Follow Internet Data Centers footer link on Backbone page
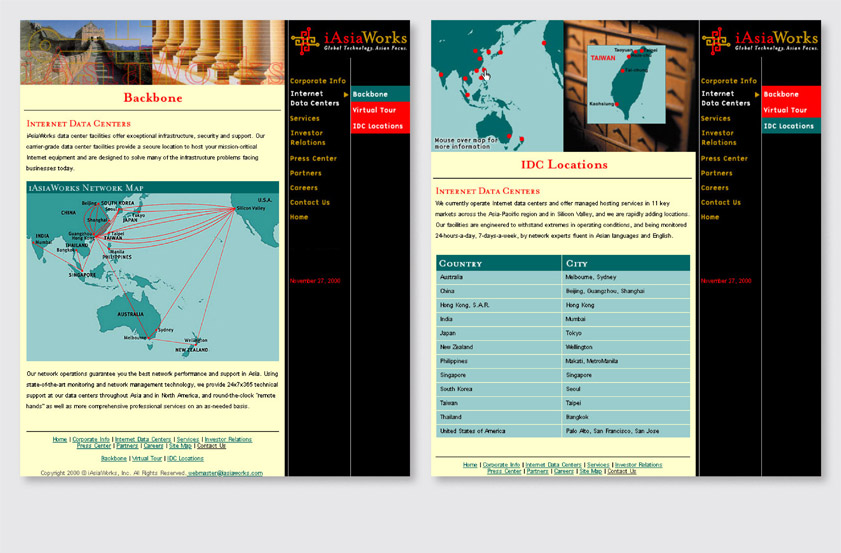The height and width of the screenshot is (553, 841). 143,439
